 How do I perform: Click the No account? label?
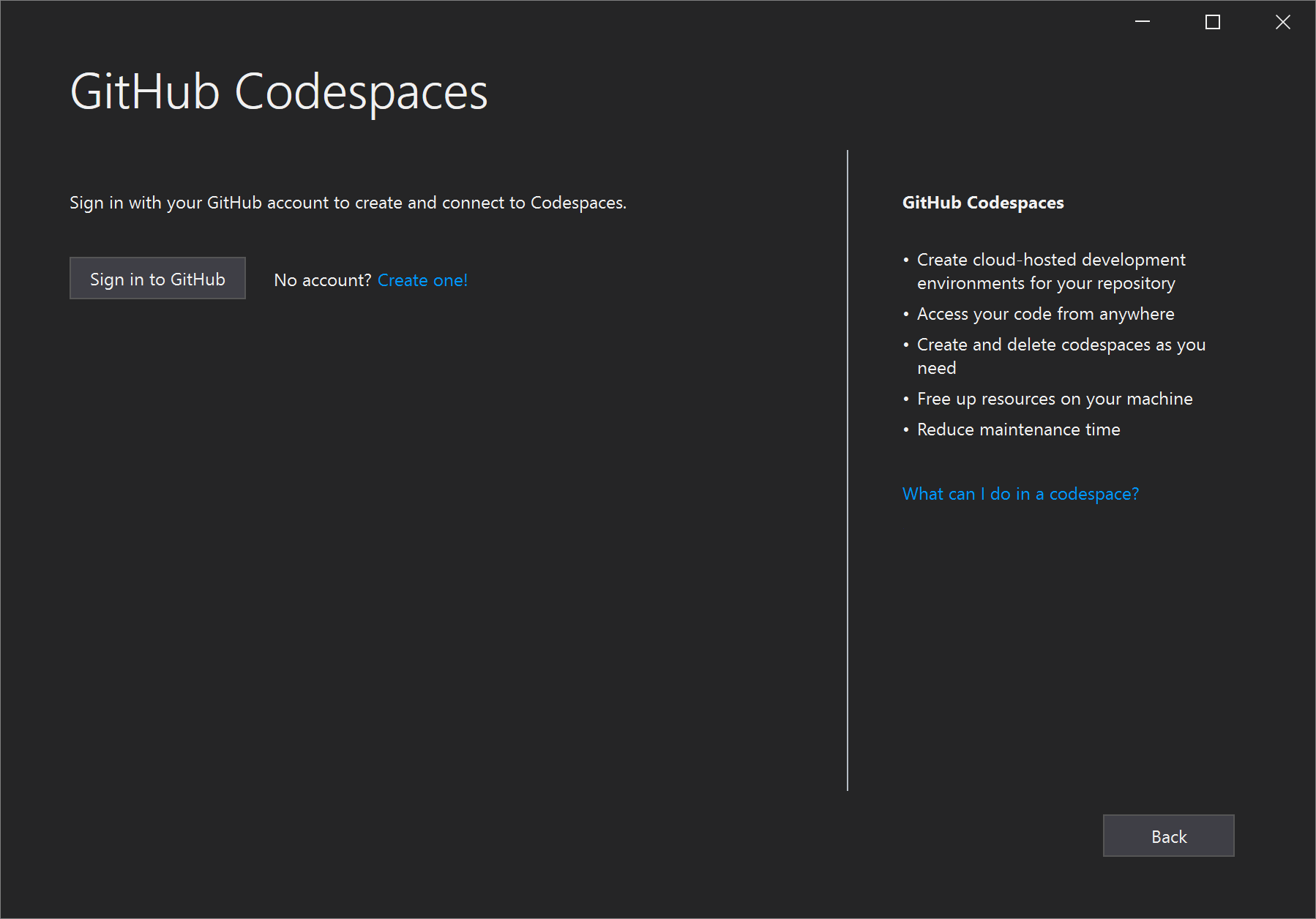[321, 280]
